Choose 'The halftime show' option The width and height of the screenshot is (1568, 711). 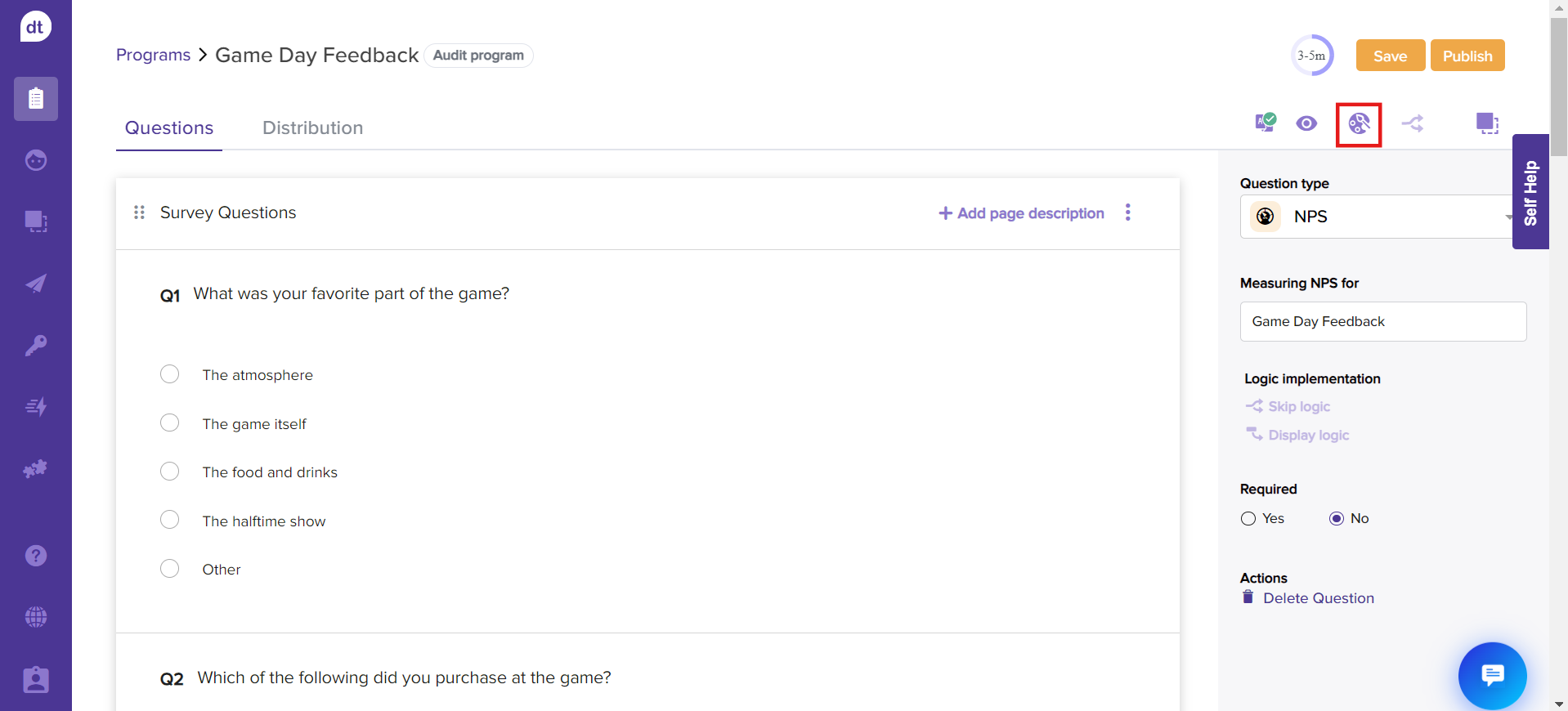pyautogui.click(x=170, y=521)
